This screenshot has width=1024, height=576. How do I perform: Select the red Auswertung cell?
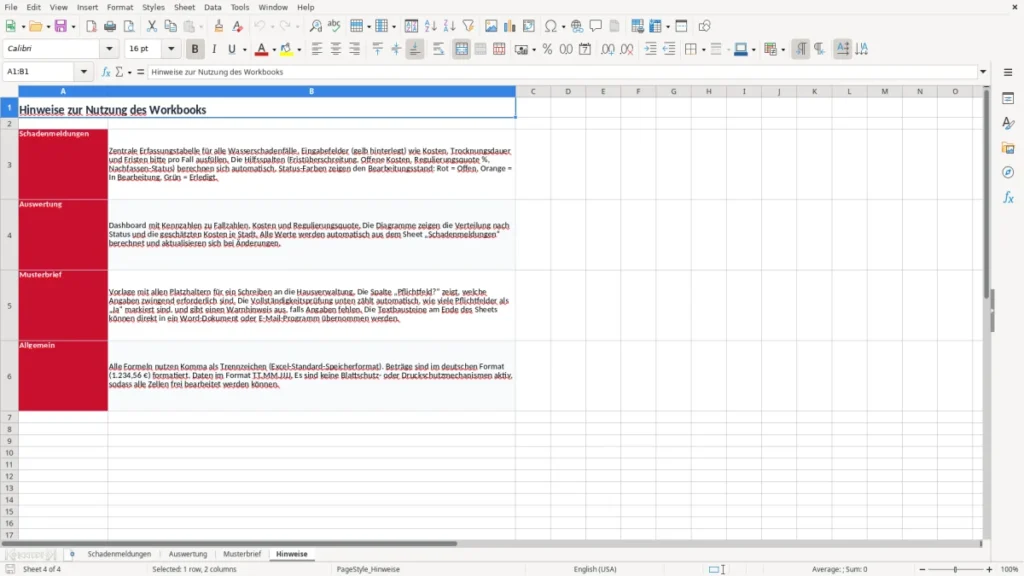coord(63,235)
